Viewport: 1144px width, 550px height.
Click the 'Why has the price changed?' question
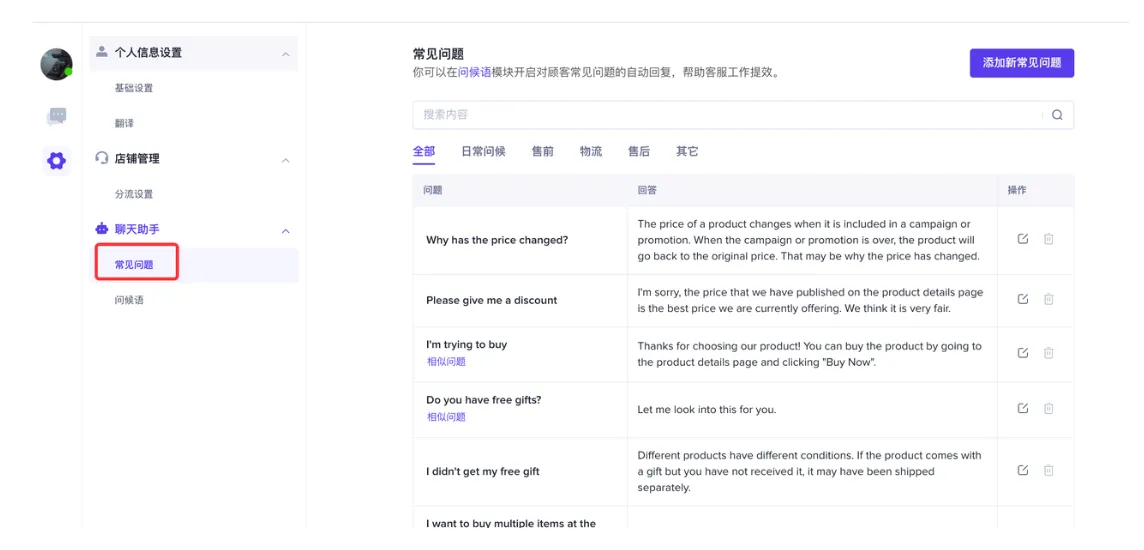point(497,240)
